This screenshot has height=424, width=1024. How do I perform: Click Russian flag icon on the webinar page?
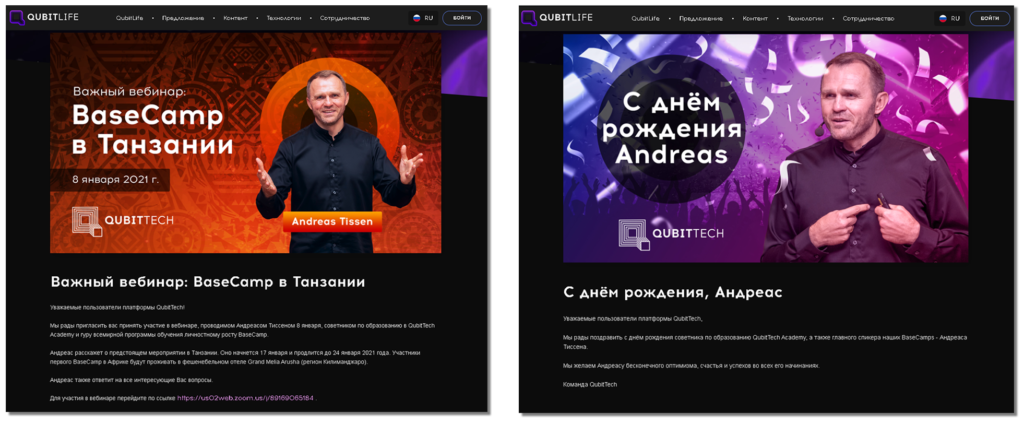pos(417,18)
